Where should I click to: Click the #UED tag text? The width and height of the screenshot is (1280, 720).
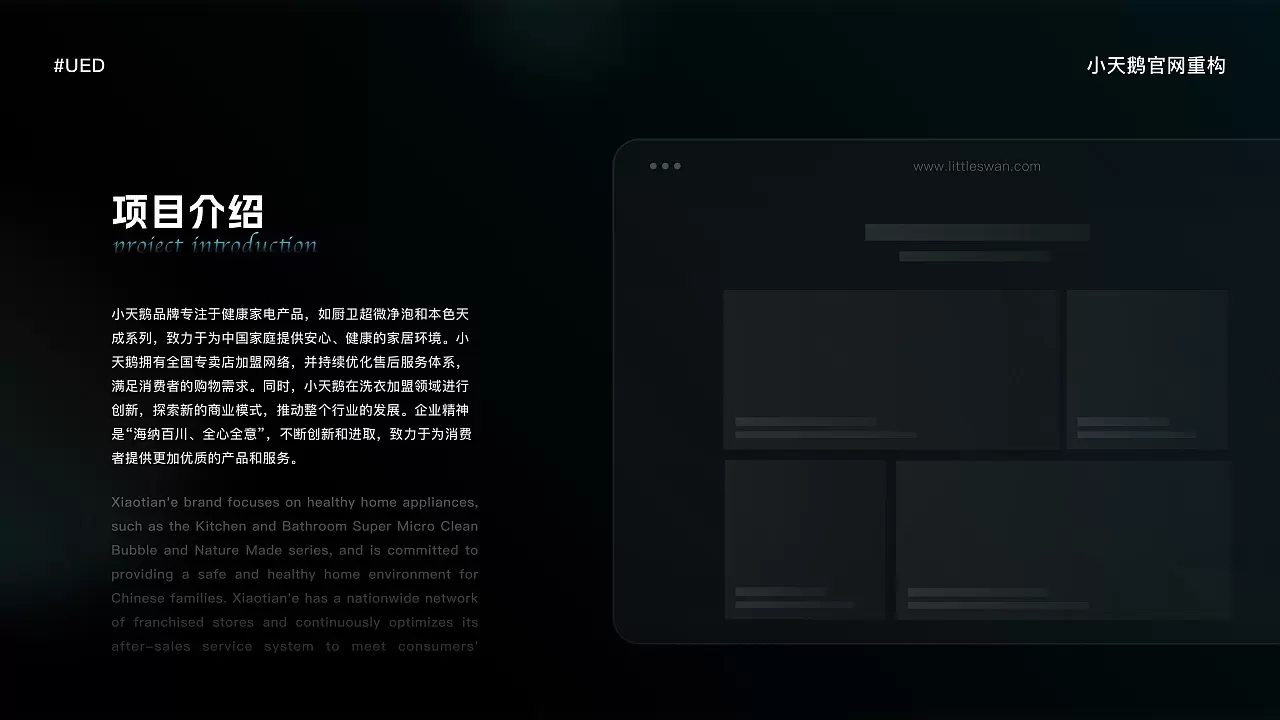pyautogui.click(x=79, y=66)
